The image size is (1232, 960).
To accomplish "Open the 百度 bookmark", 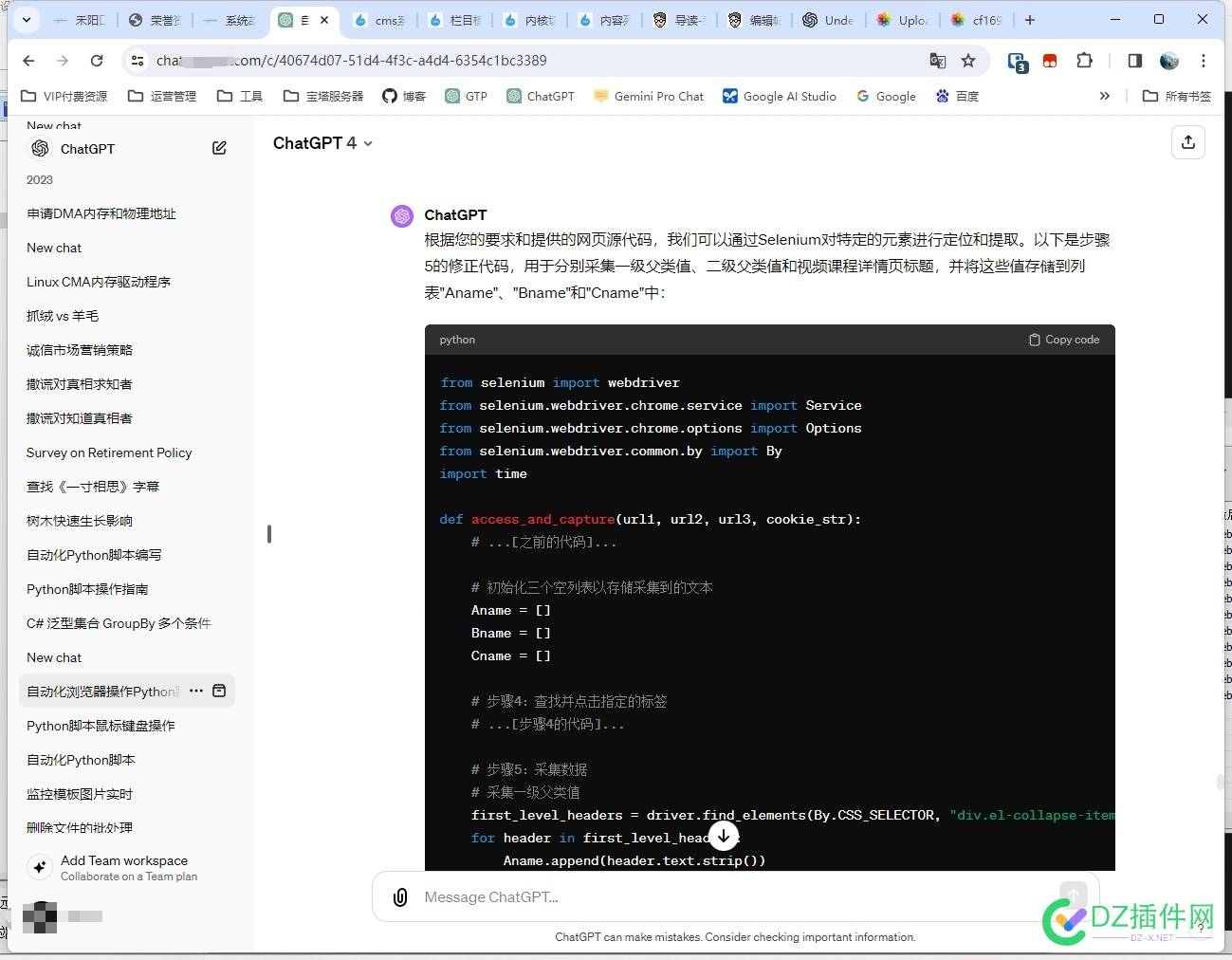I will tap(957, 96).
